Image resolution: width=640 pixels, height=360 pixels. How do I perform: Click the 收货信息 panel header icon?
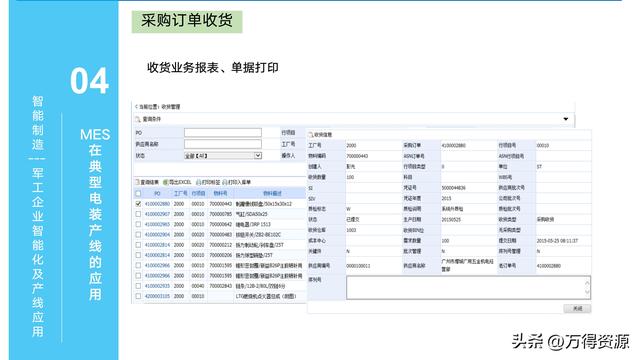coord(311,134)
